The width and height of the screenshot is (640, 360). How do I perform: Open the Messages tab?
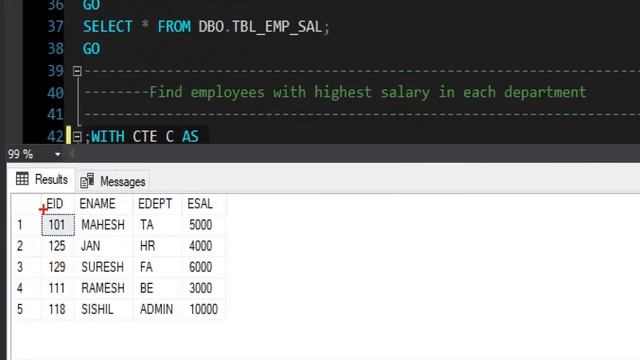coord(113,181)
